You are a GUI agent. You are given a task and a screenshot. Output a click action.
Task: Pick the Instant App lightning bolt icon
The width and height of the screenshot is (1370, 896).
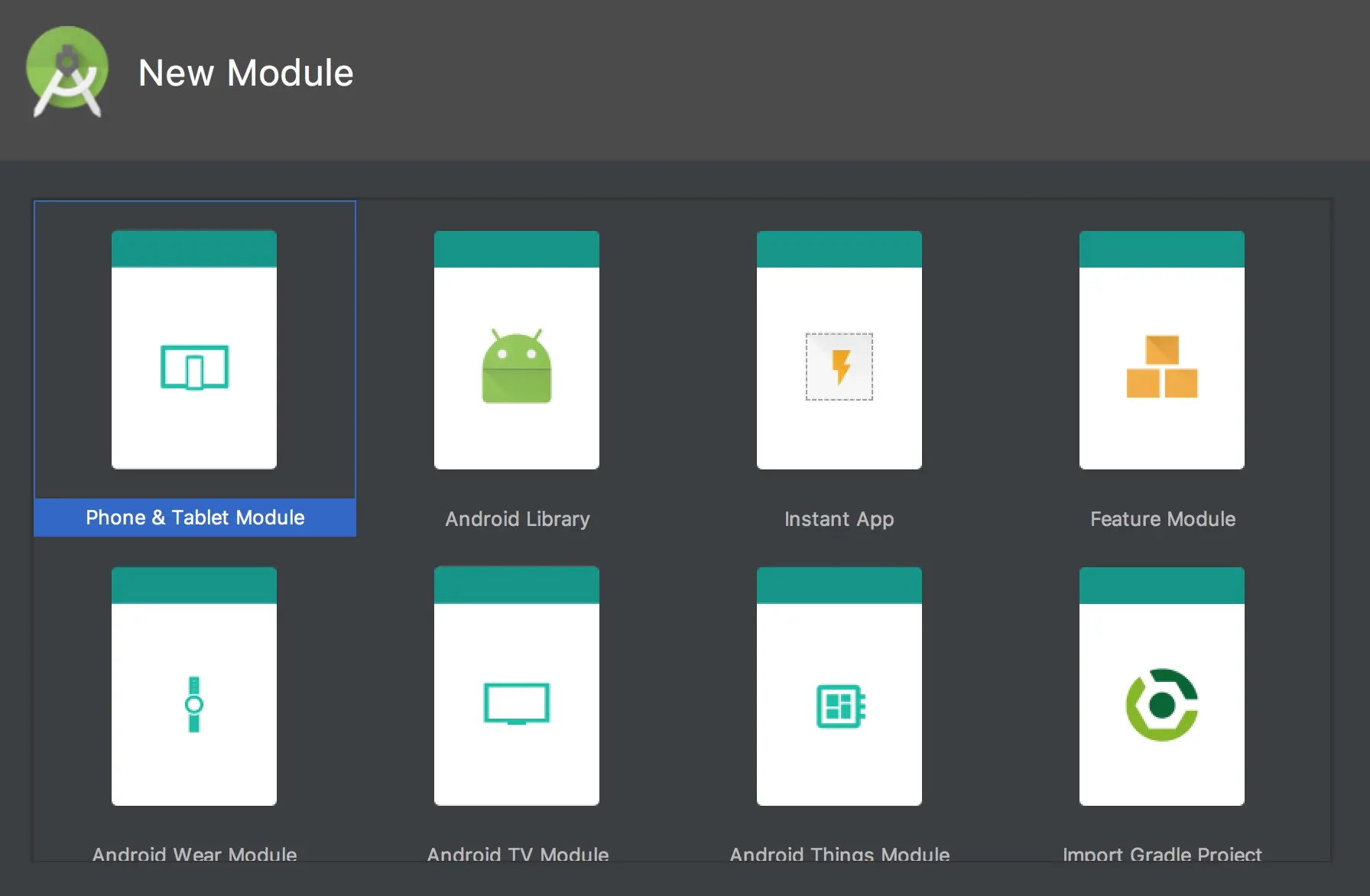coord(839,366)
